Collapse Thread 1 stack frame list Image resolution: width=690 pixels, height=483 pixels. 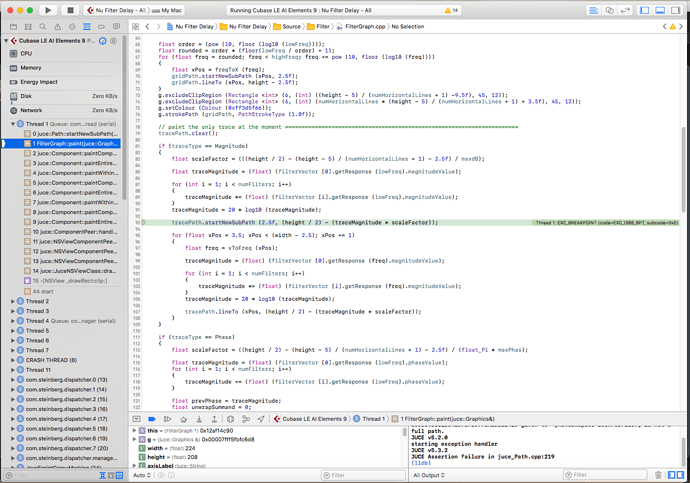pos(13,124)
